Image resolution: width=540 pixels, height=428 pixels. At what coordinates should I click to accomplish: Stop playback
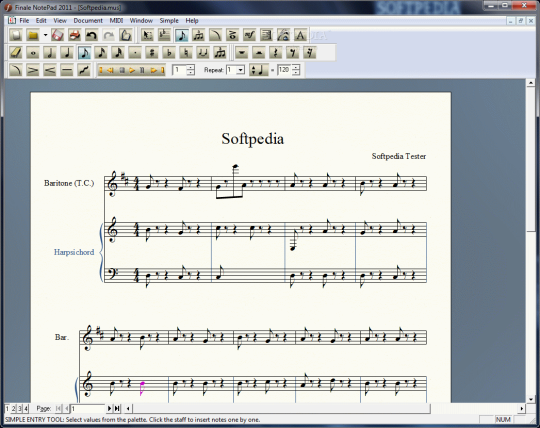tap(122, 70)
